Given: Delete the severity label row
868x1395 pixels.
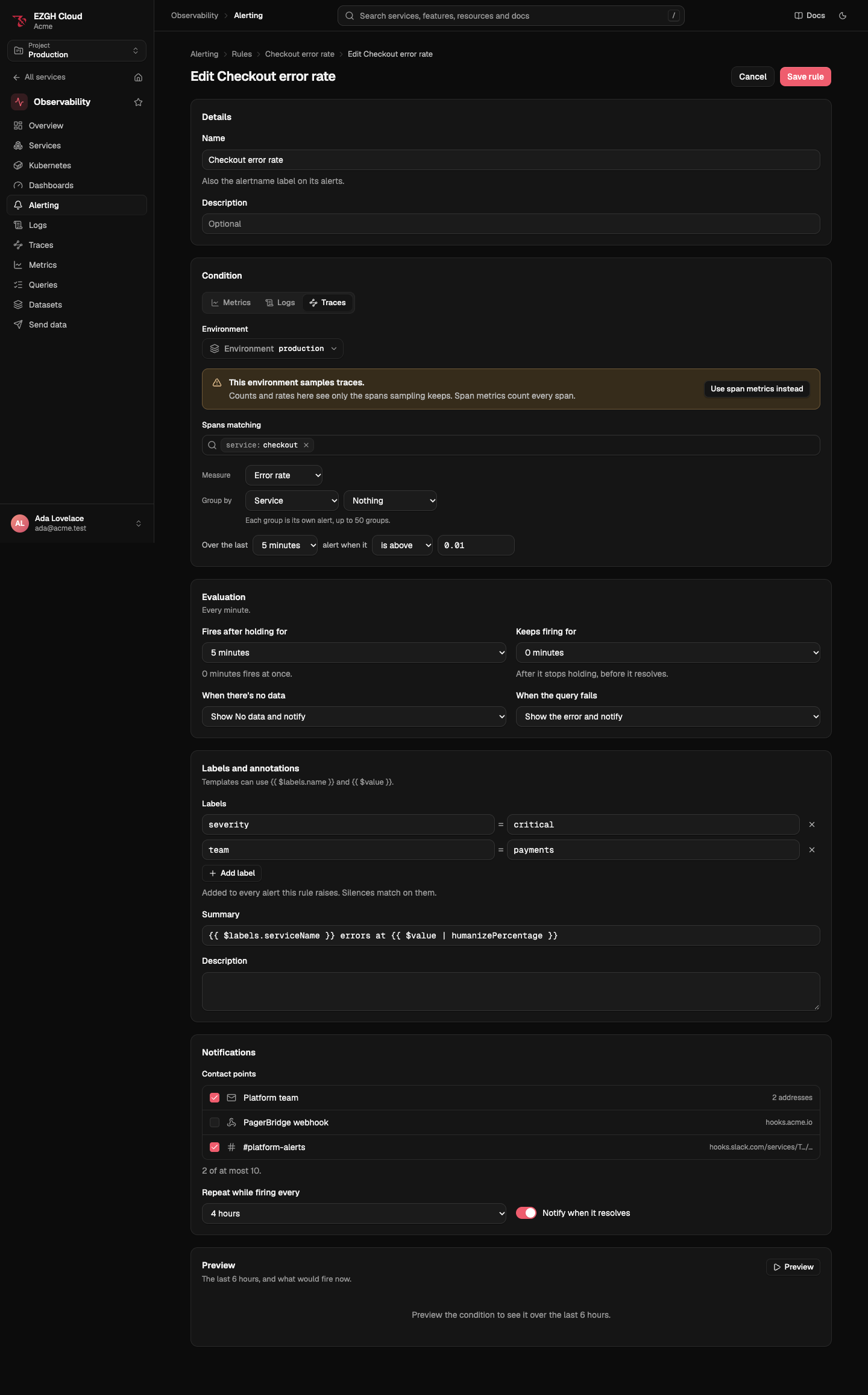Looking at the screenshot, I should [812, 824].
